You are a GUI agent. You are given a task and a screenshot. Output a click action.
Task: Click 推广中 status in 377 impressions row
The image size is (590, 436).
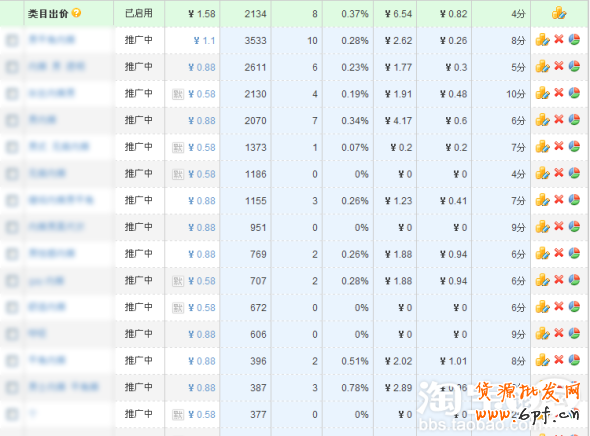coord(138,414)
